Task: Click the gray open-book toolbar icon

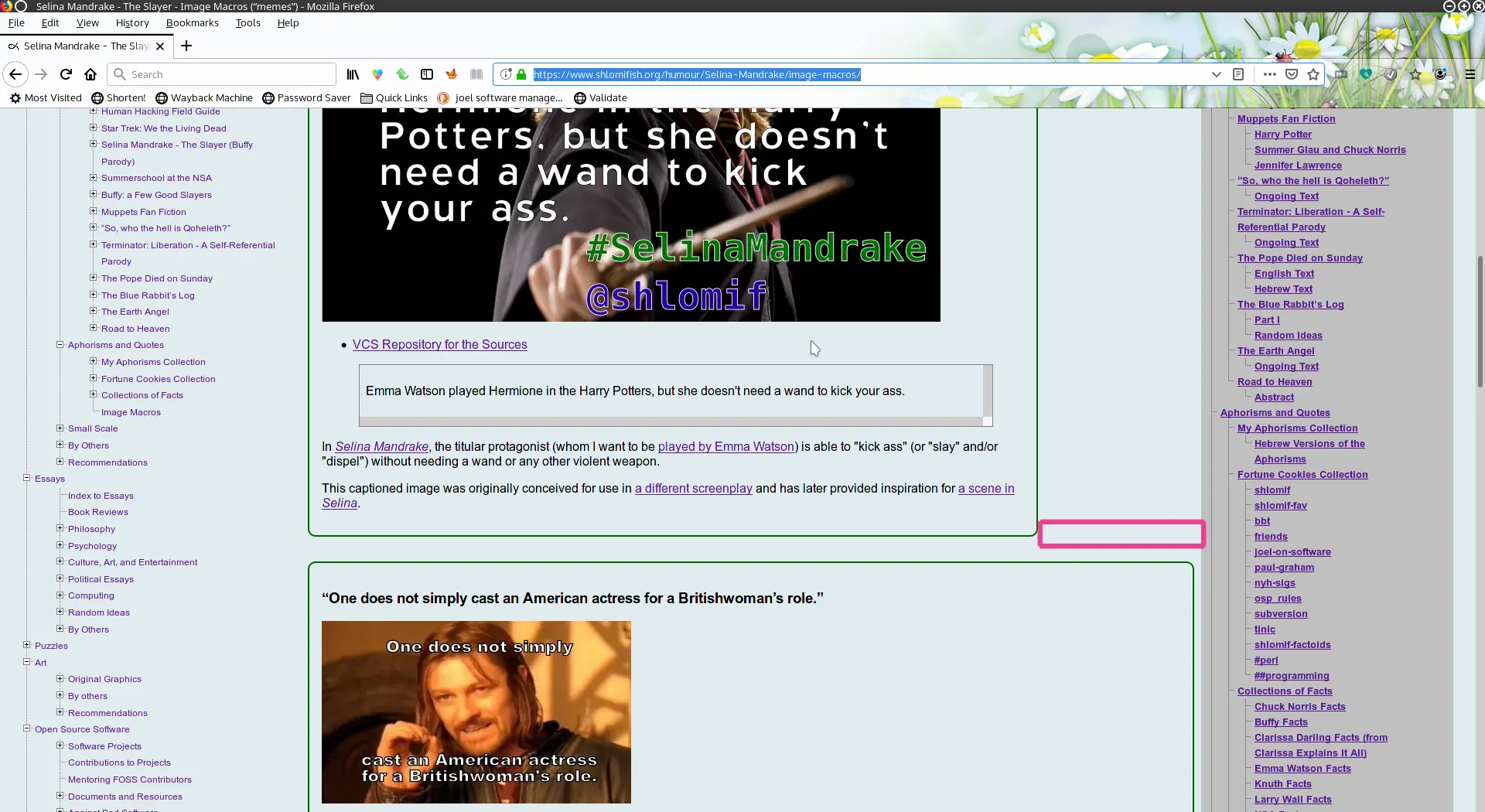Action: (x=476, y=74)
